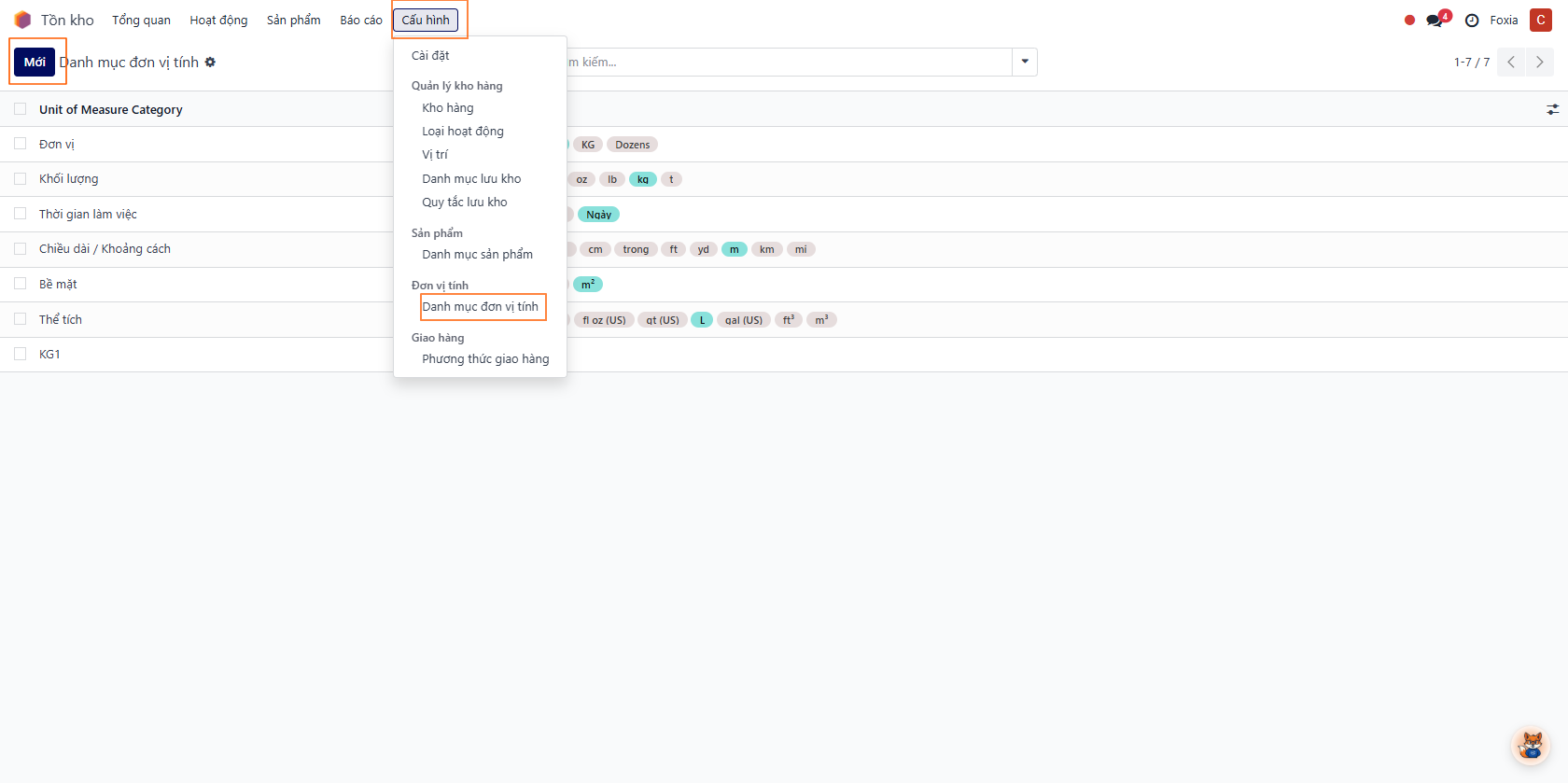Open the Sản phẩm top menu
Image resolution: width=1568 pixels, height=783 pixels.
(293, 20)
